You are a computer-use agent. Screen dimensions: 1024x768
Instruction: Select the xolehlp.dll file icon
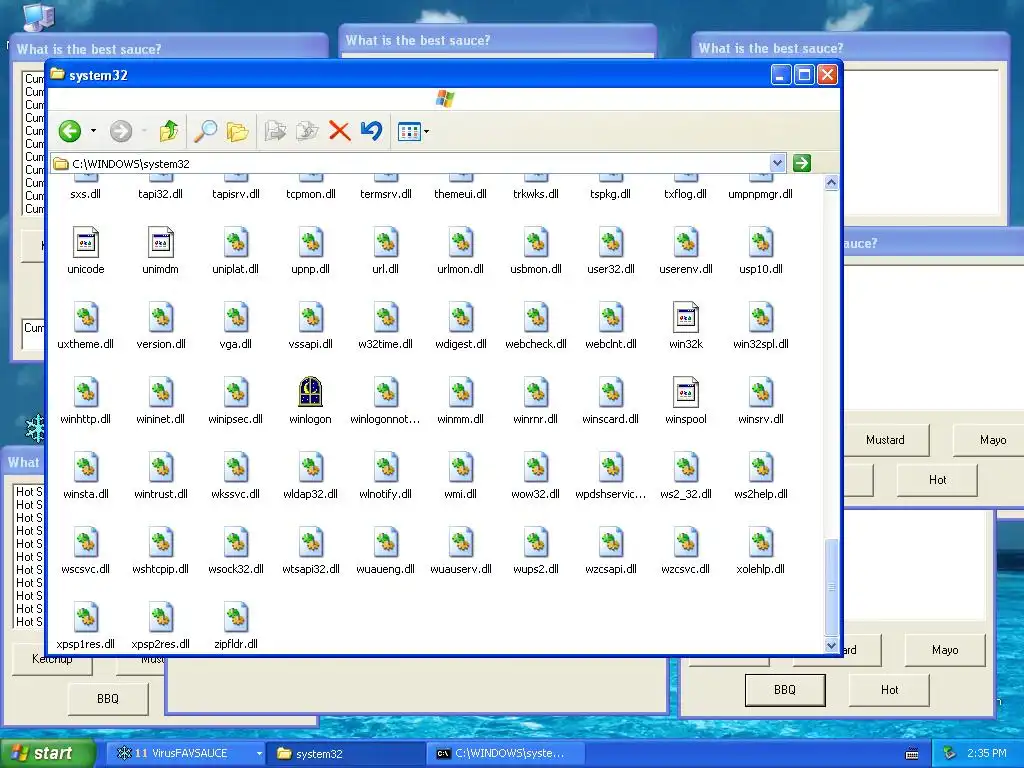[x=761, y=543]
